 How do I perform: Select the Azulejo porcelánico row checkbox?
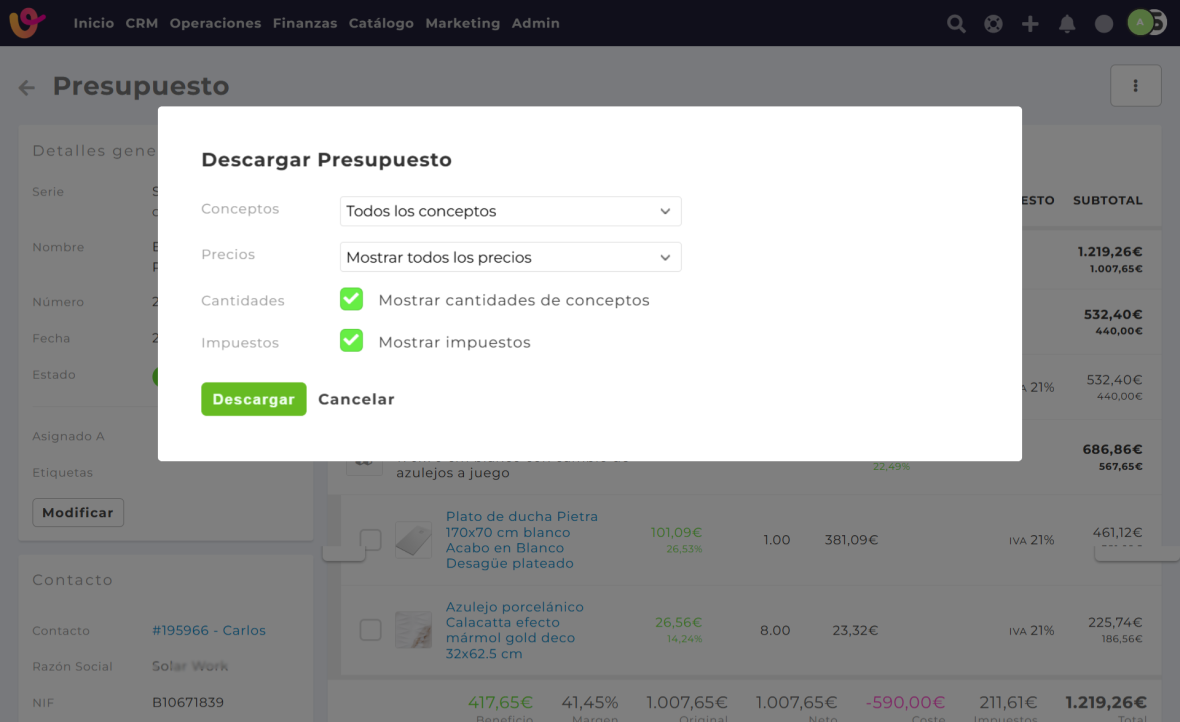370,630
